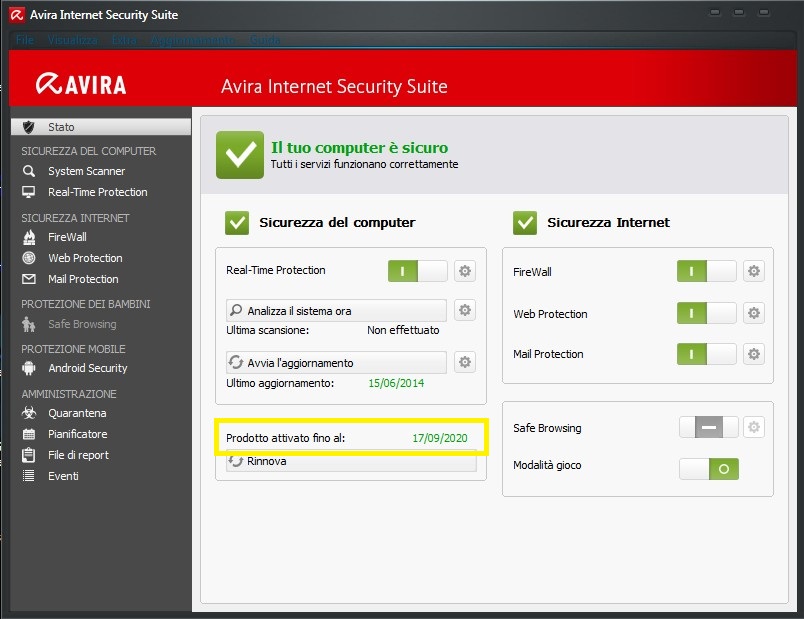Click the Quarantena biohazard icon
Viewport: 804px width, 619px height.
click(x=29, y=413)
